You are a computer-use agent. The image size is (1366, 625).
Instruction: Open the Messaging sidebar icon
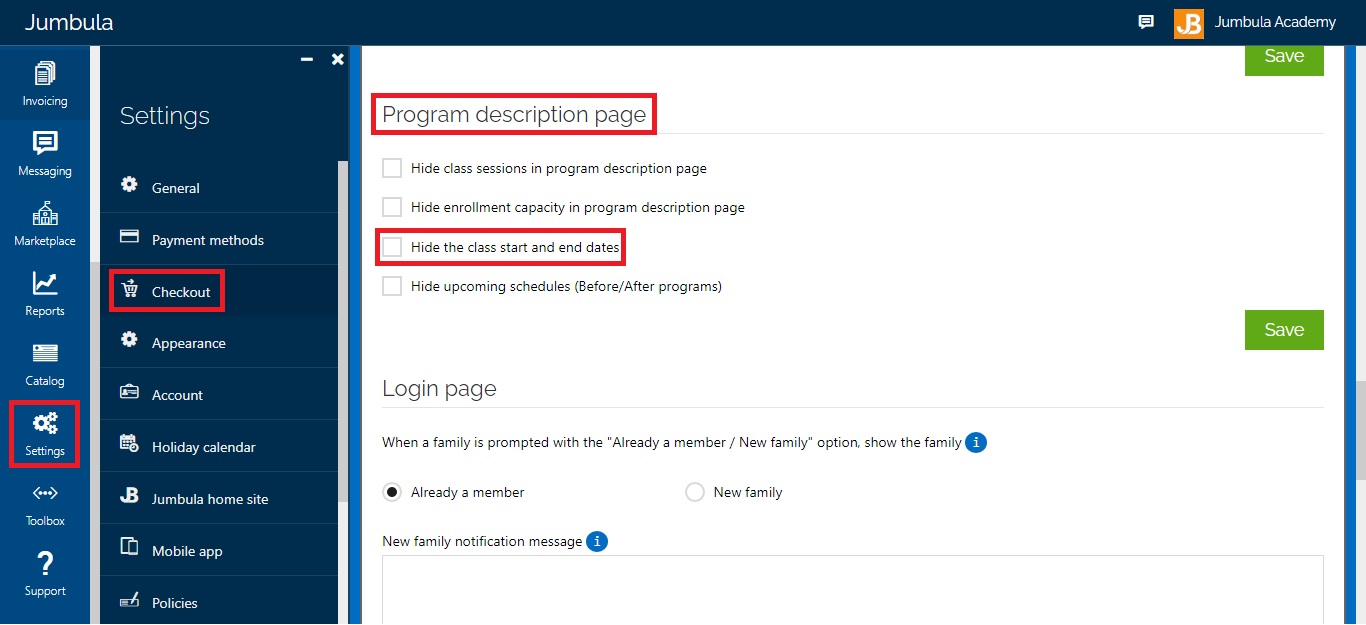(45, 143)
